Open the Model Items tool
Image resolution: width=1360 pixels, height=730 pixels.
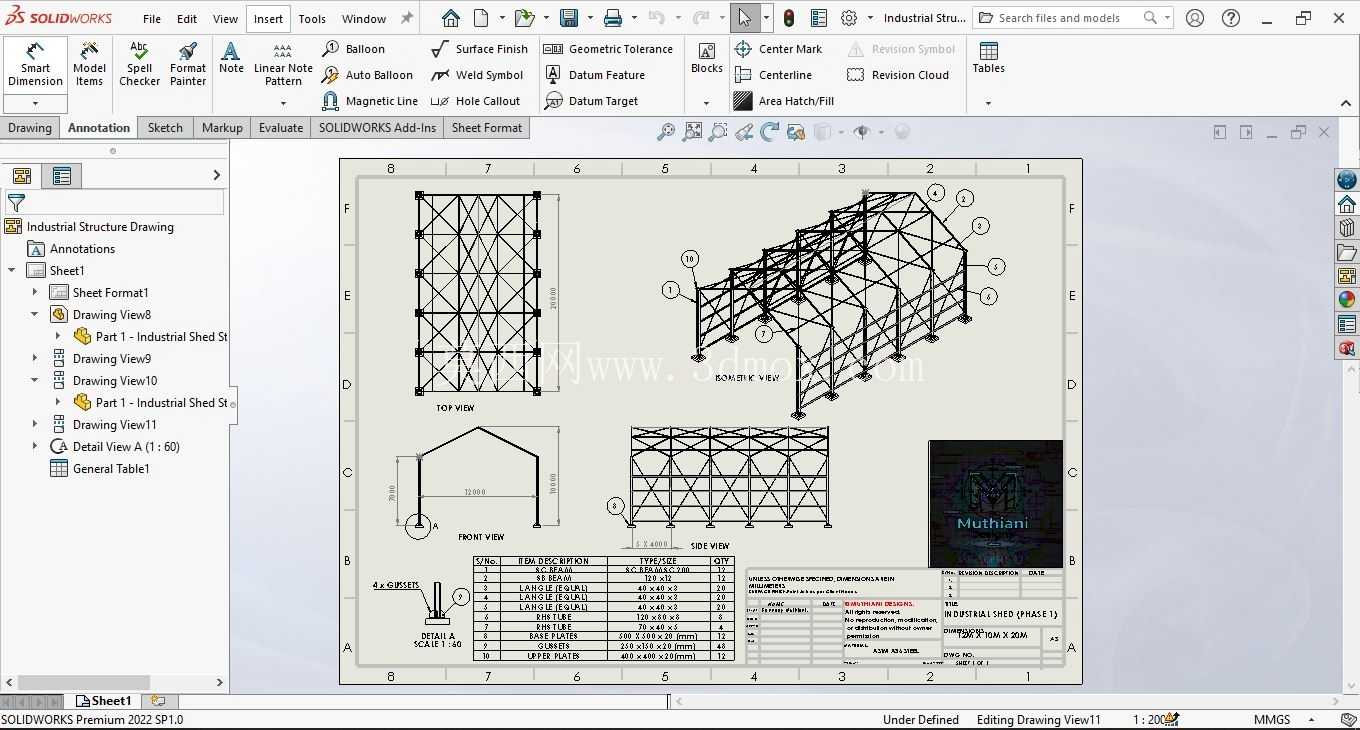click(89, 65)
